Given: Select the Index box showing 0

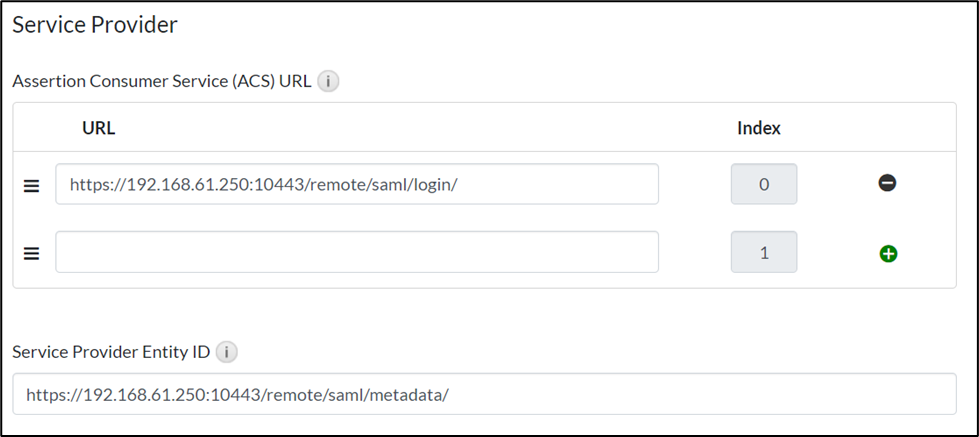Looking at the screenshot, I should click(764, 184).
